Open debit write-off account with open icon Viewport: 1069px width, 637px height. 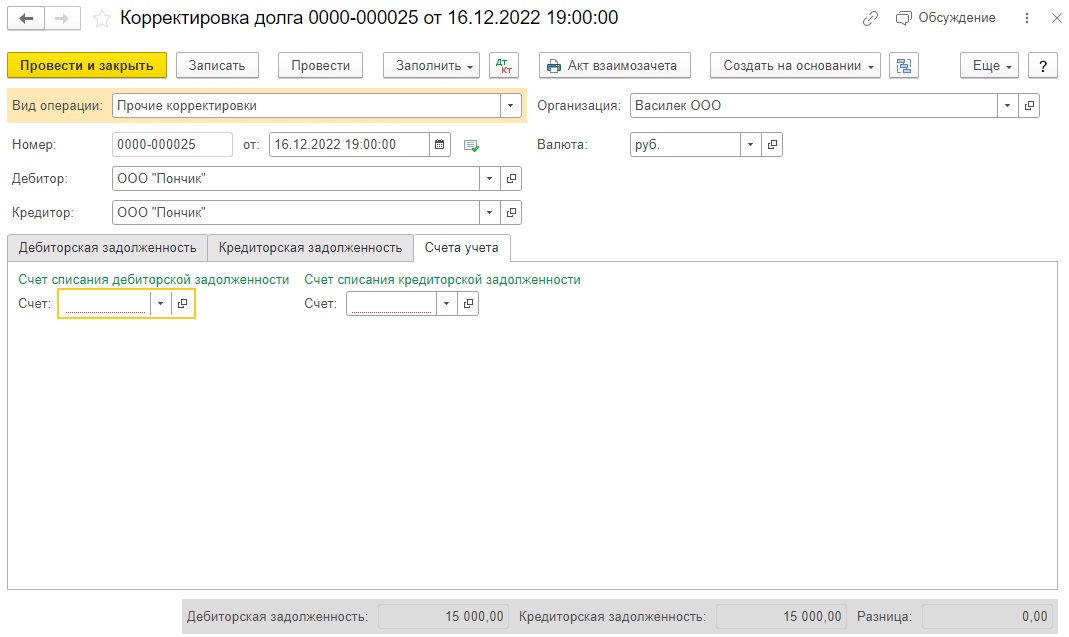click(x=182, y=303)
